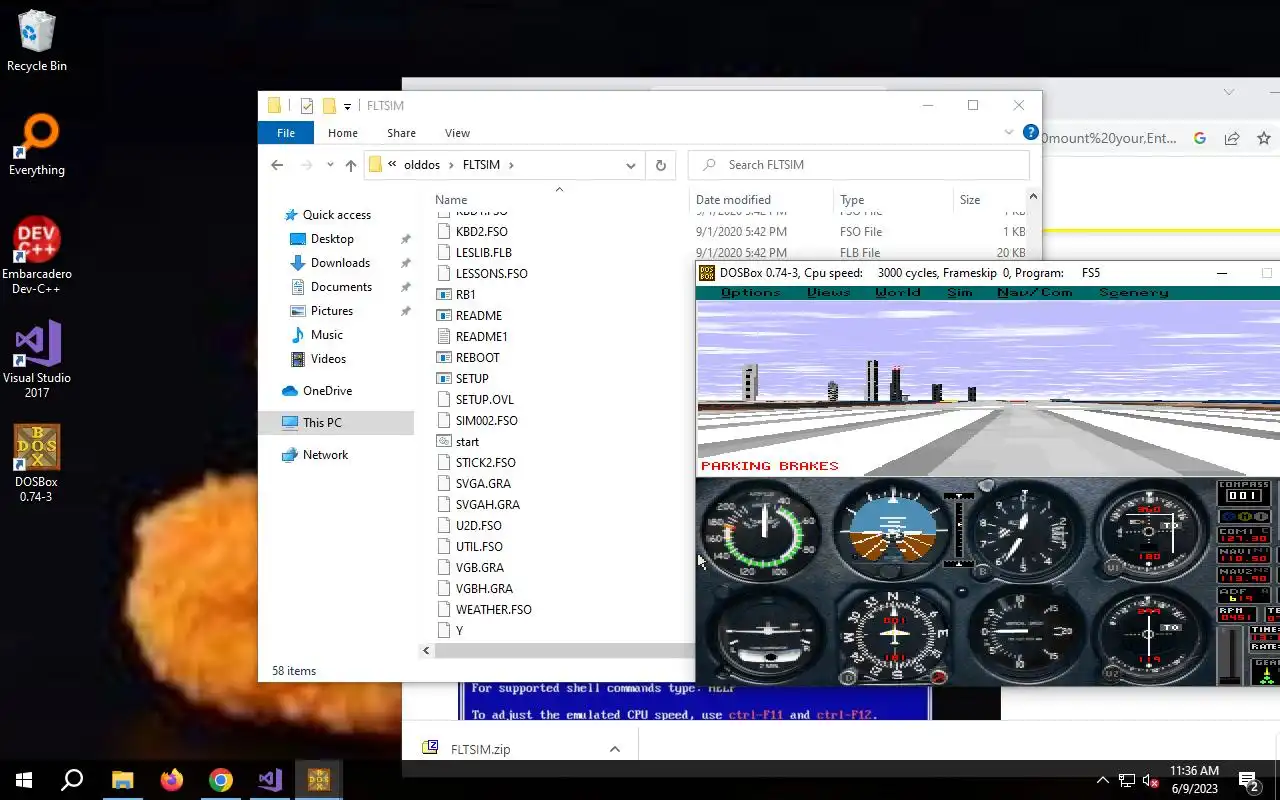Open the Windows Start menu
The width and height of the screenshot is (1280, 800).
tap(24, 780)
